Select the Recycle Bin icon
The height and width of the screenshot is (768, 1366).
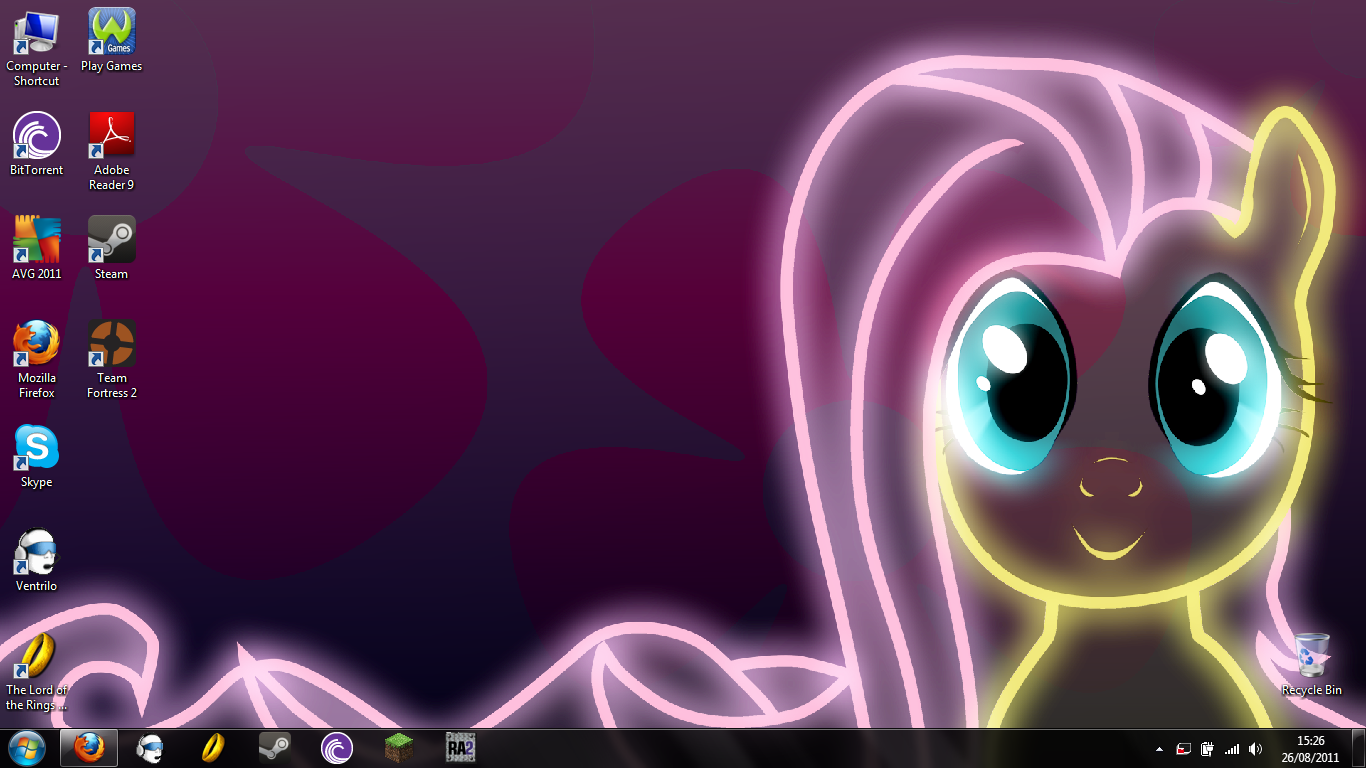pyautogui.click(x=1312, y=664)
